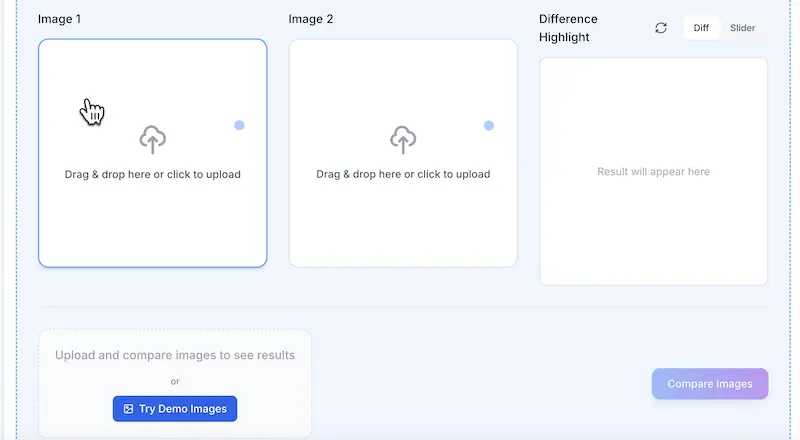Switch to the Slider view tab
The width and height of the screenshot is (800, 440).
[x=742, y=28]
